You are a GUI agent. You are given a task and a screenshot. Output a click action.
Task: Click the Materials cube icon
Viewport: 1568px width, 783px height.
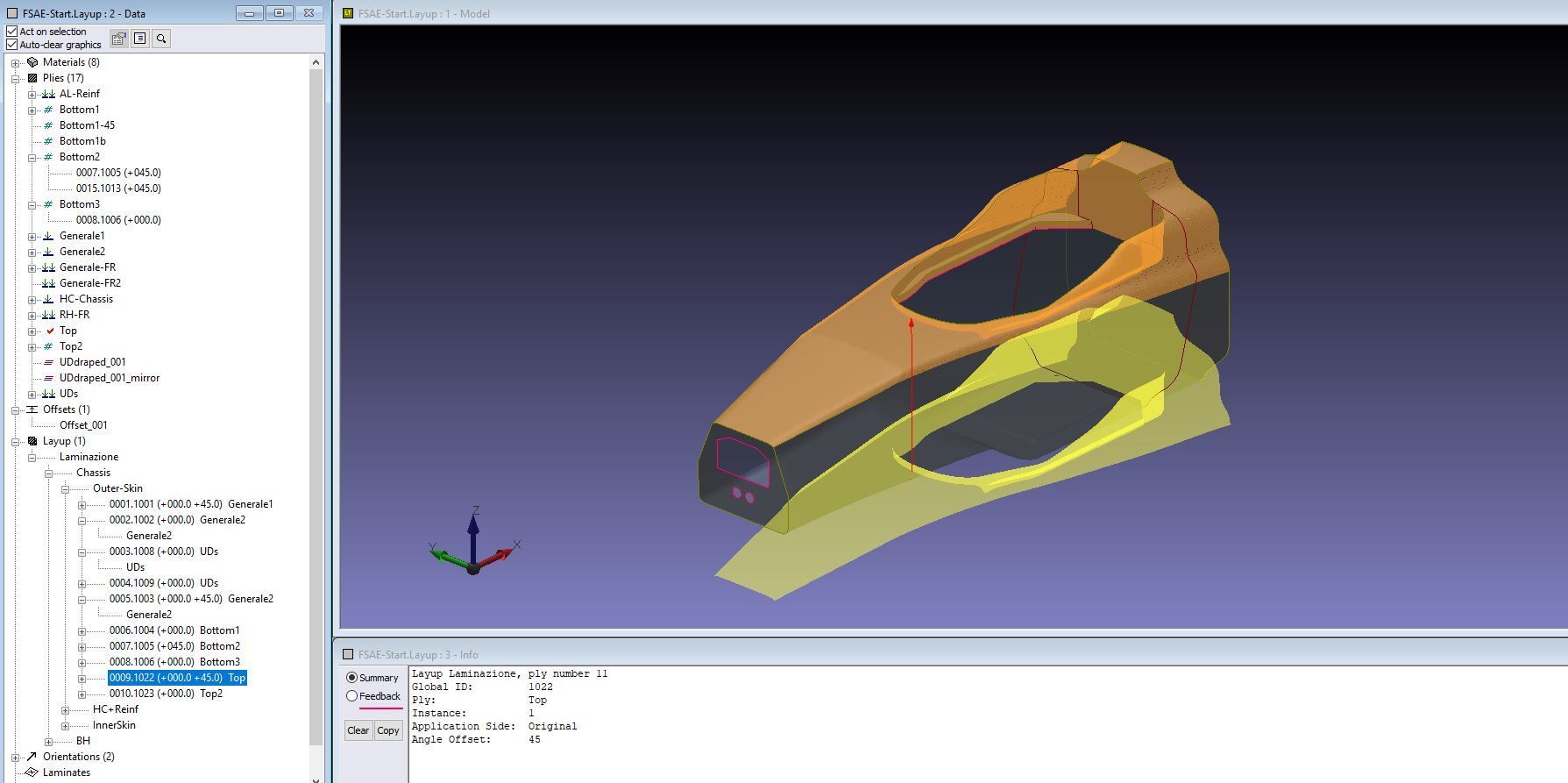click(32, 62)
